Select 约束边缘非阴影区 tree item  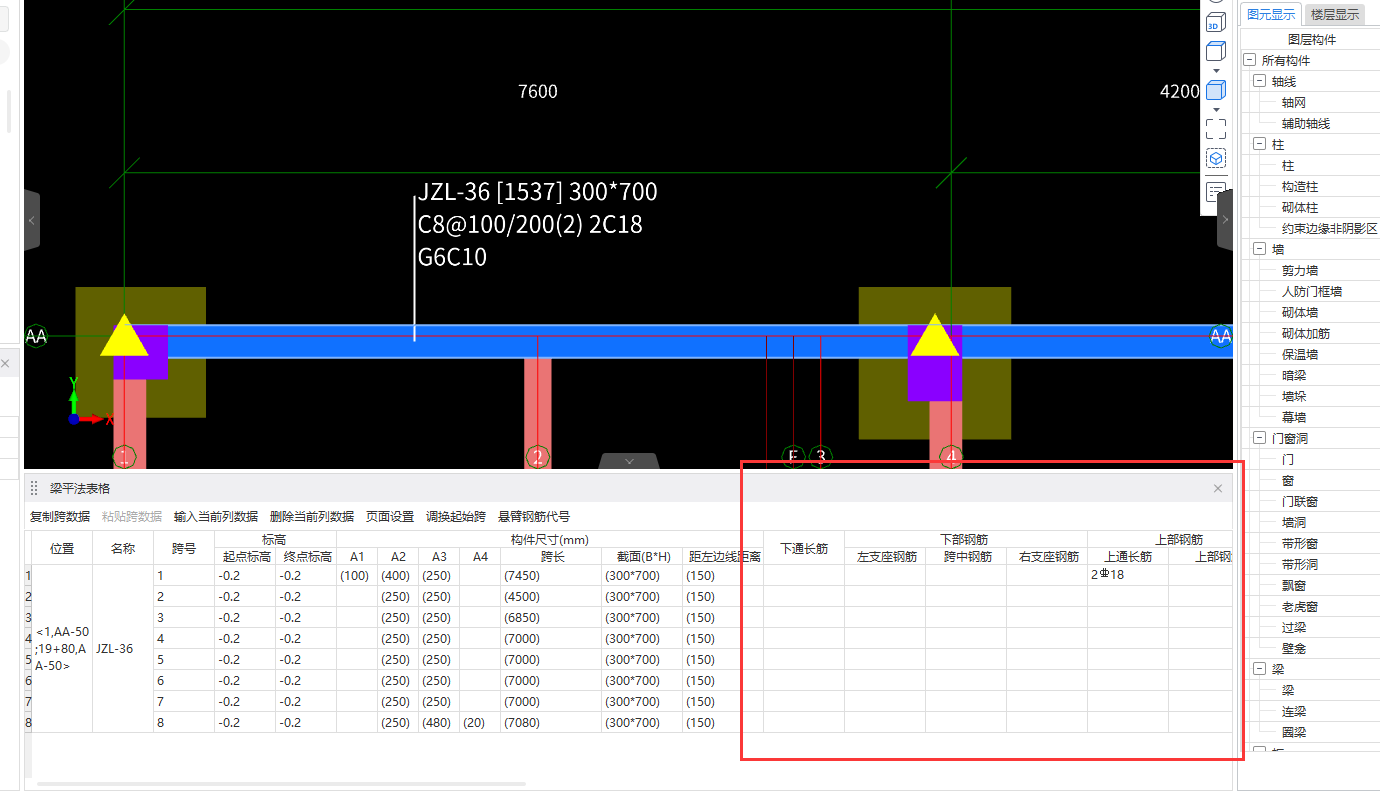click(1329, 229)
